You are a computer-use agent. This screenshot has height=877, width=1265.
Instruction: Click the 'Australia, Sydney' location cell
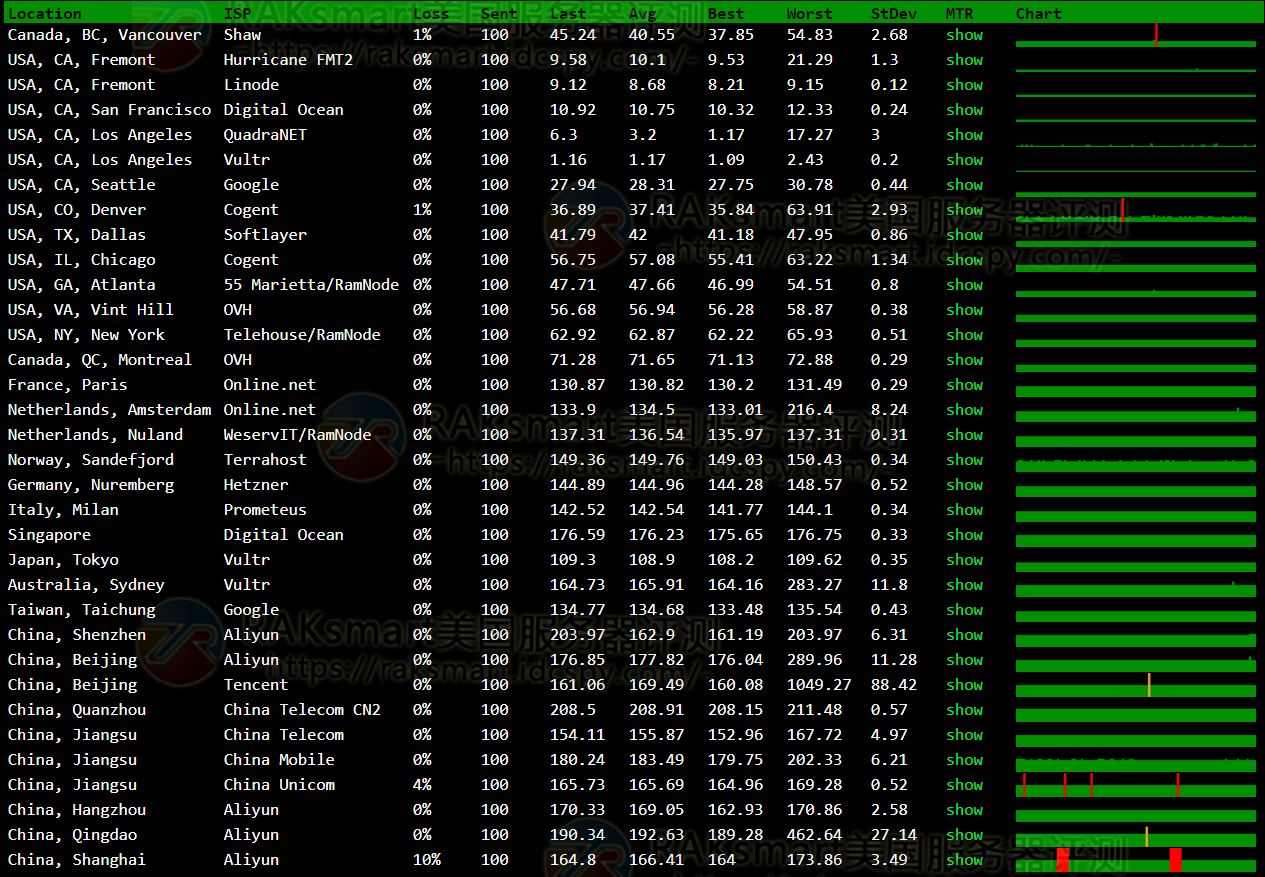(86, 585)
